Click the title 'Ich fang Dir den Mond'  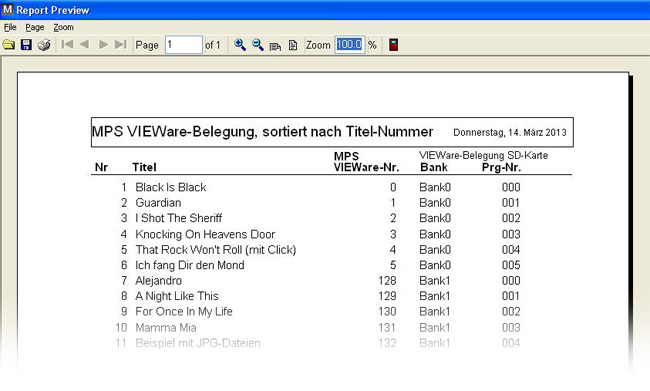(190, 265)
